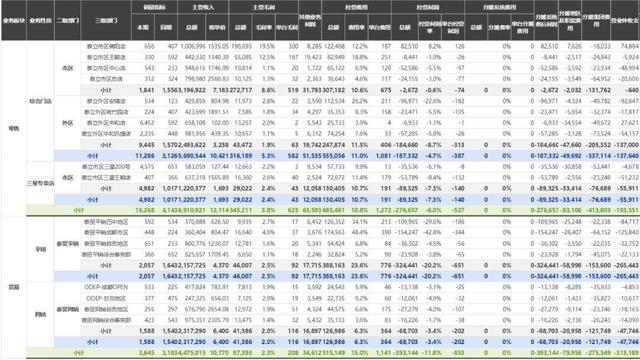Select the cell showing 1891.51
Image resolution: width=640 pixels, height=360 pixels.
pyautogui.click(x=218, y=112)
